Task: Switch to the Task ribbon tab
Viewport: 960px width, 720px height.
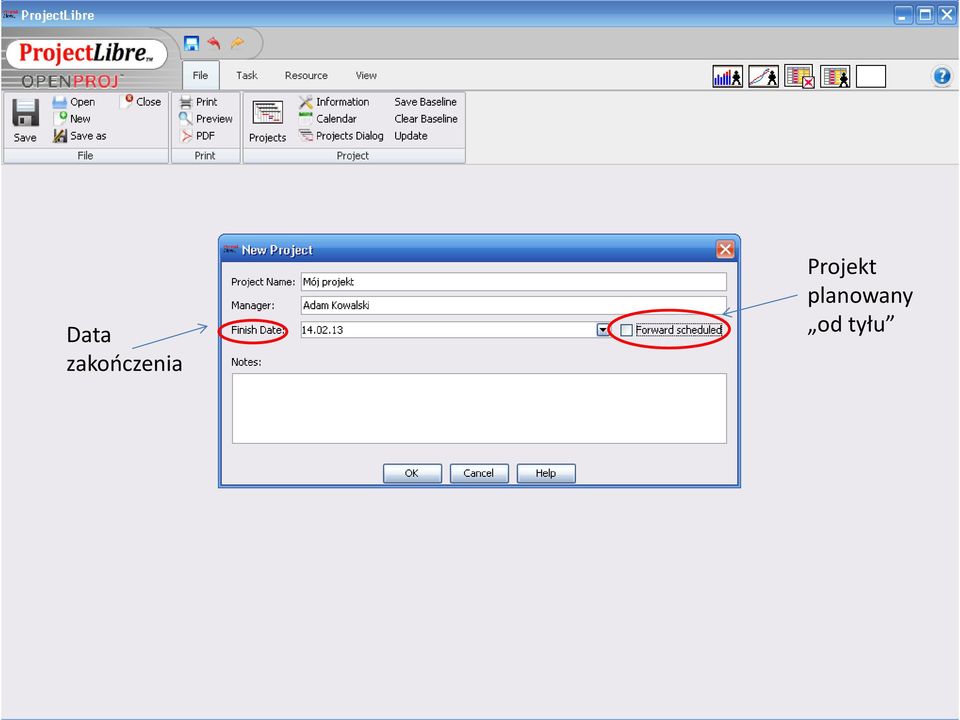Action: [247, 75]
